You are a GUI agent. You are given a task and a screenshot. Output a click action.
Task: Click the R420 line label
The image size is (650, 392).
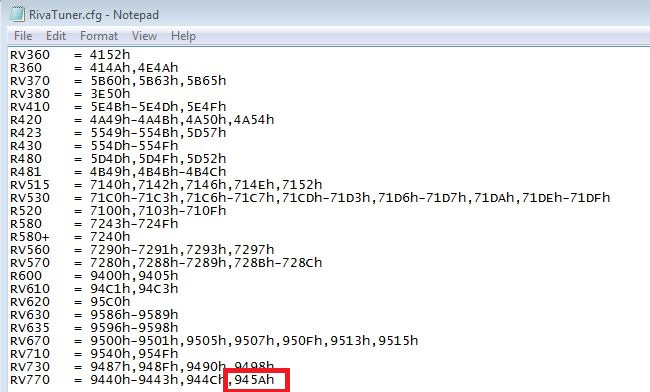pos(26,120)
